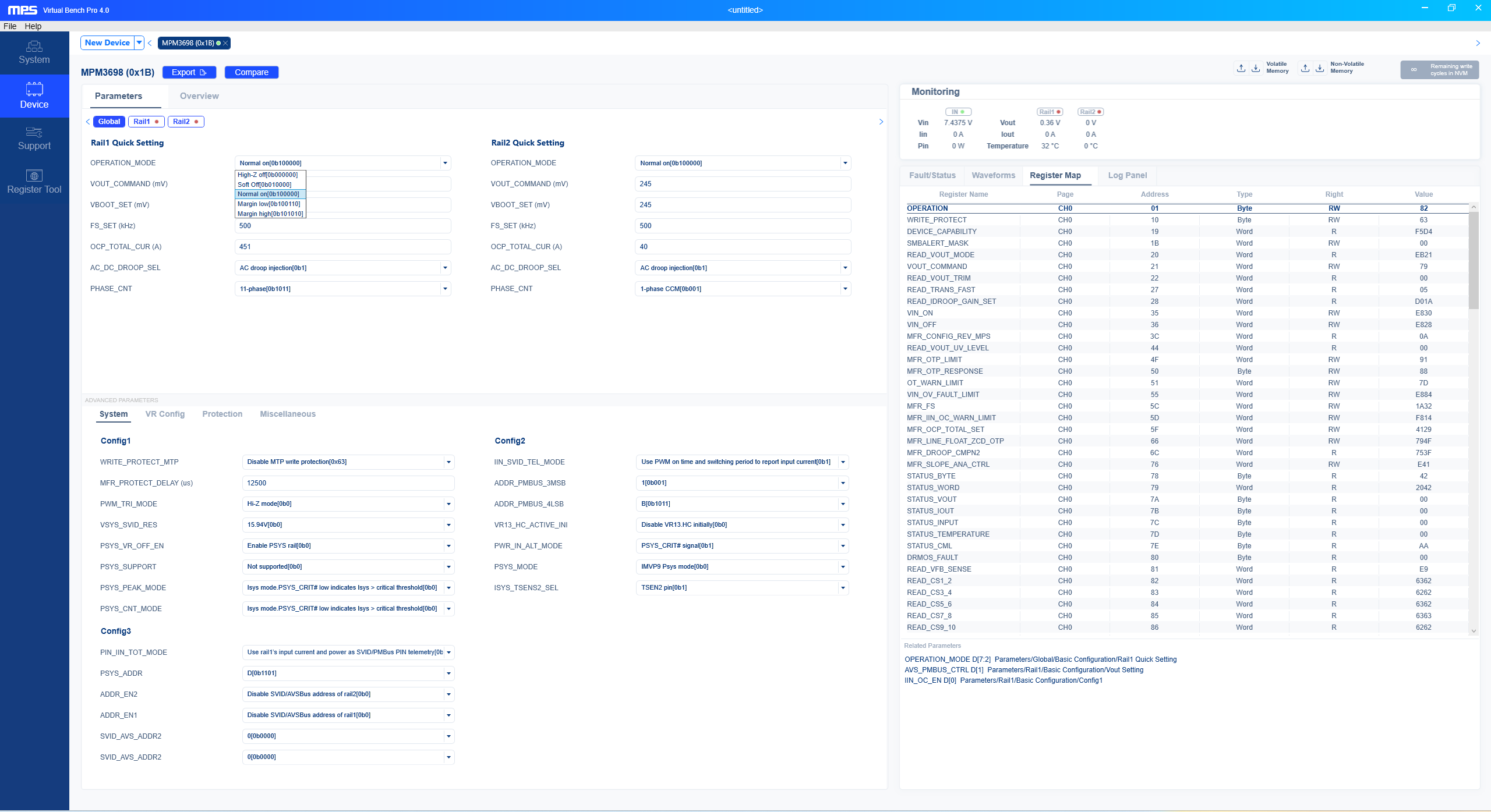Select Margin low[0b100110] from open list
Screen dimensions: 1491x812
tap(269, 204)
